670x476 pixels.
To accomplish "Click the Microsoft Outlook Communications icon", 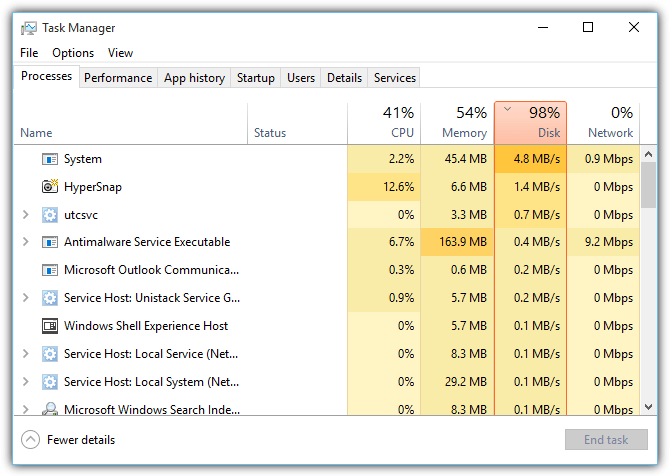I will [50, 270].
